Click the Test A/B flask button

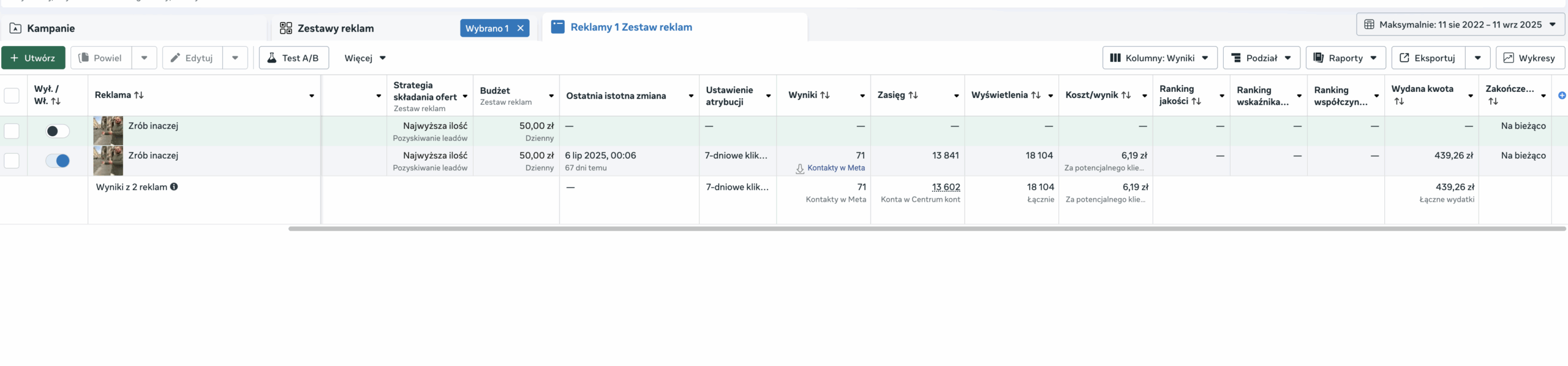point(293,58)
